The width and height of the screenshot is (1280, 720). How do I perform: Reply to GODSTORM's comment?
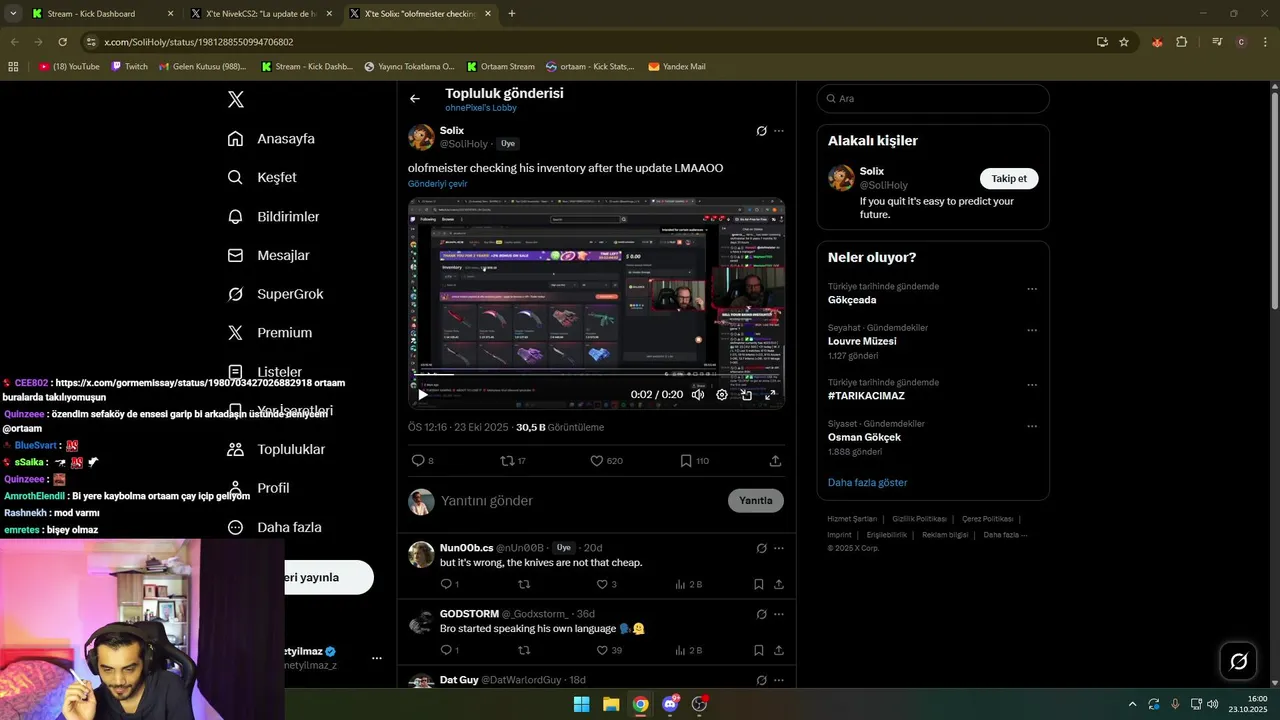click(x=446, y=650)
